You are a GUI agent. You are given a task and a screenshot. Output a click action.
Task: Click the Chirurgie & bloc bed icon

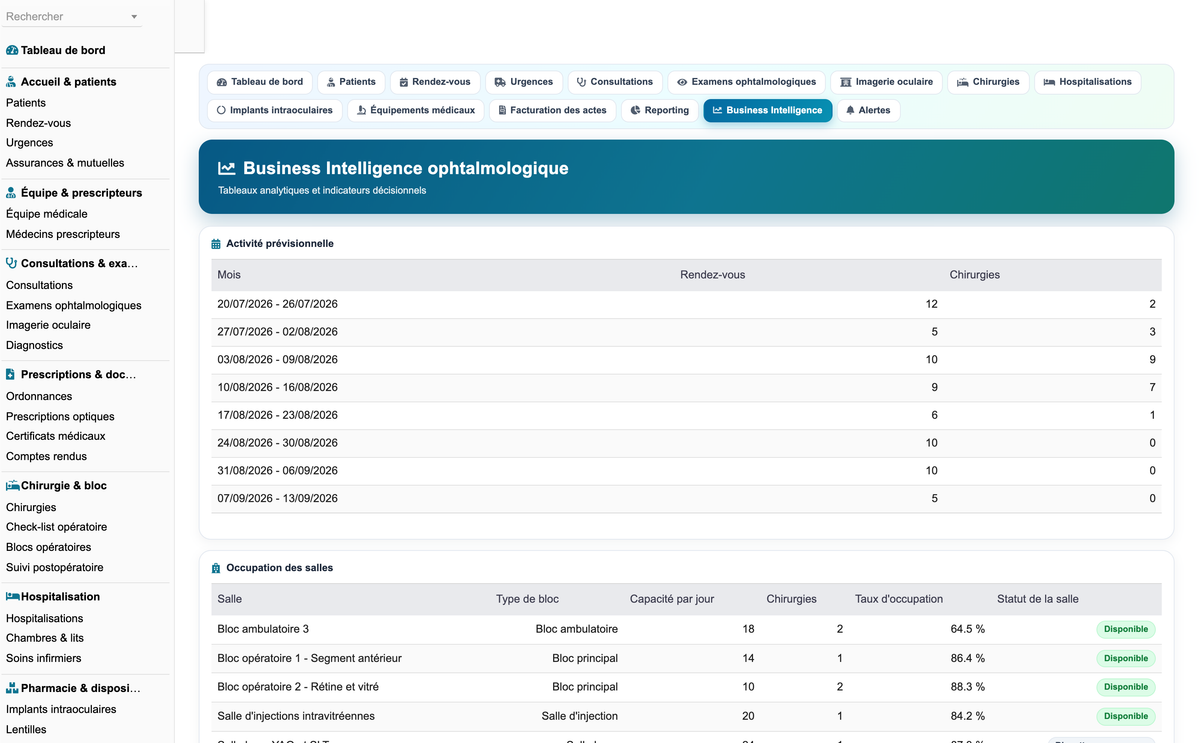(13, 486)
